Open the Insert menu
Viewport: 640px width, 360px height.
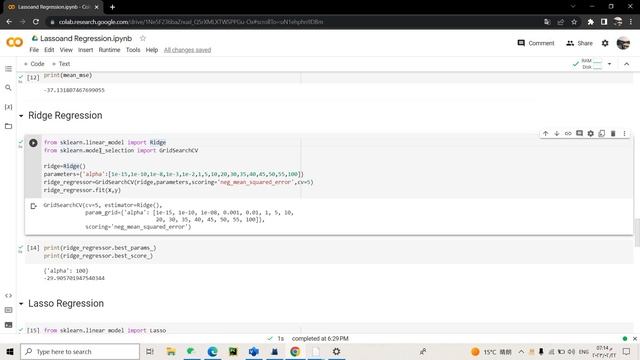point(85,50)
